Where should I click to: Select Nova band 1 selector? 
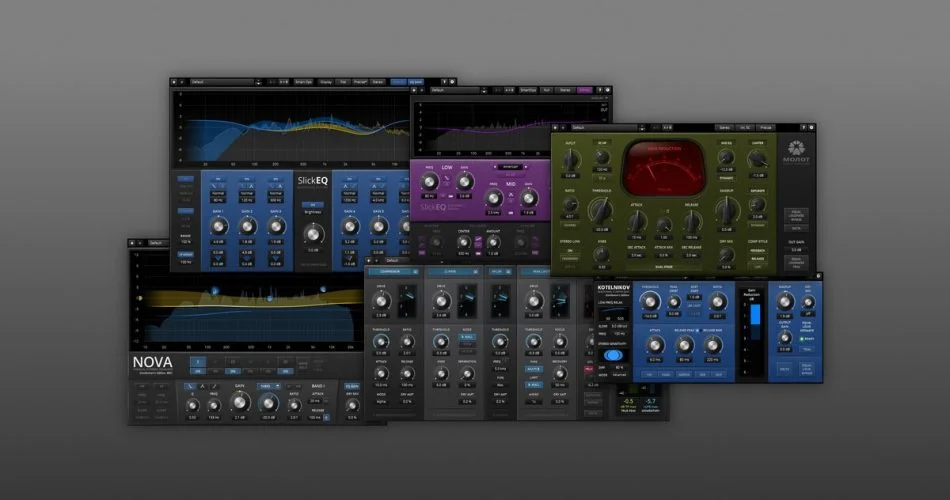[x=198, y=362]
